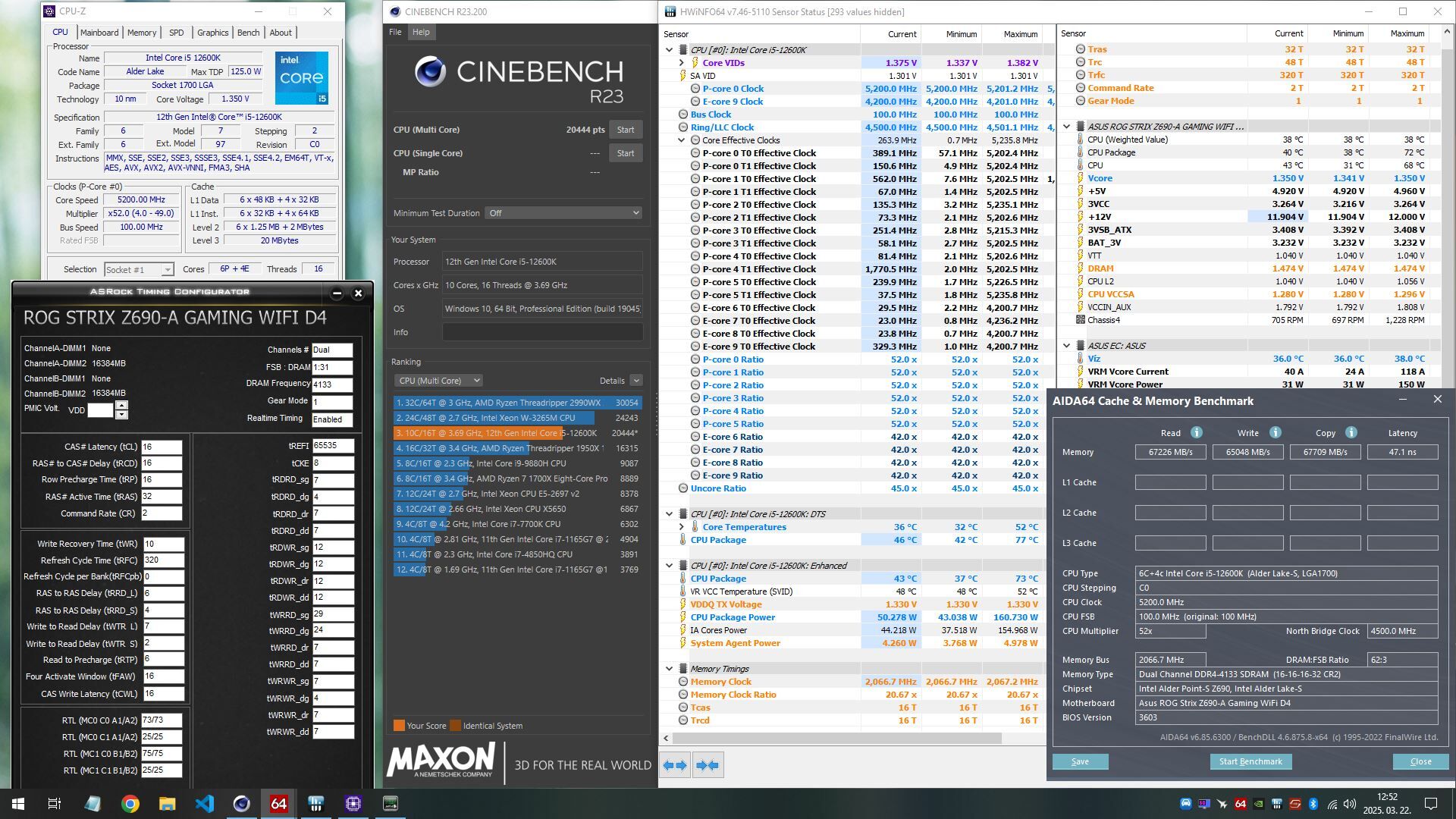Open the File menu in Cinebench

coord(395,32)
